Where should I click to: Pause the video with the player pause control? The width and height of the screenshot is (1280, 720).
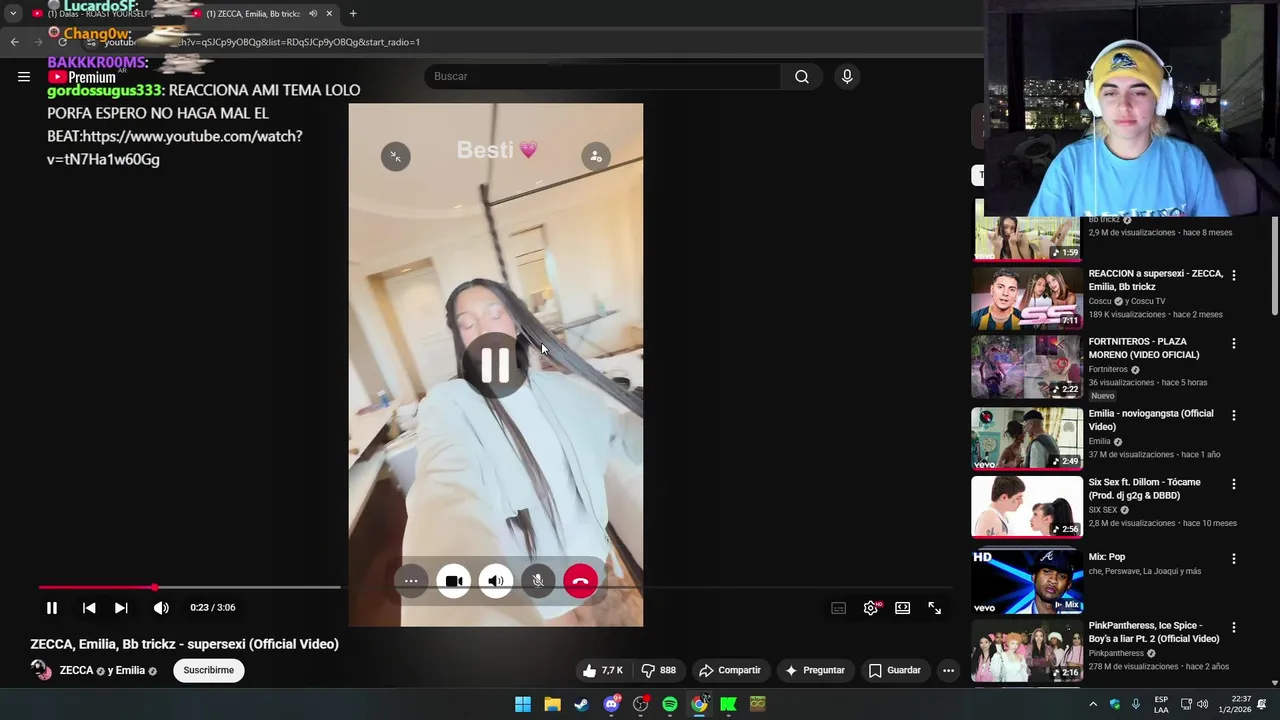click(x=52, y=608)
